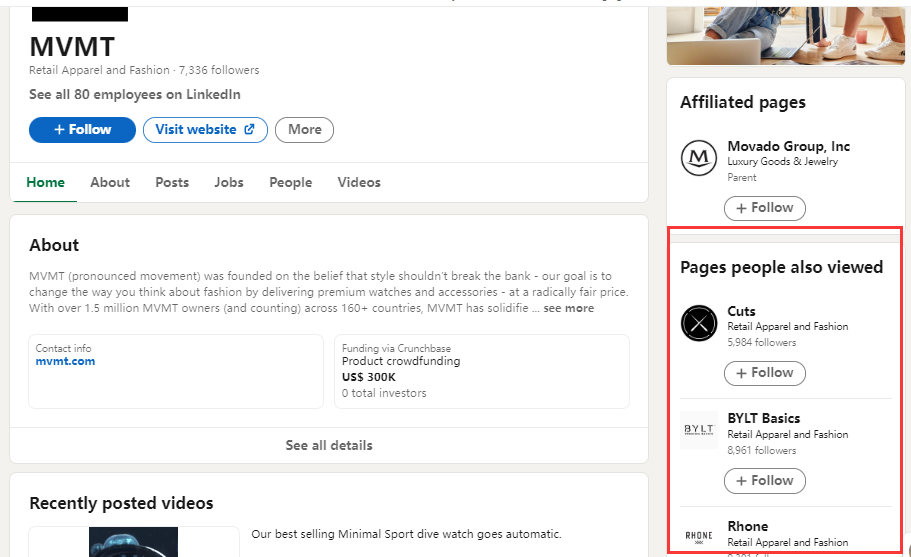Click the MVMT company heading
911x557 pixels.
pos(72,47)
